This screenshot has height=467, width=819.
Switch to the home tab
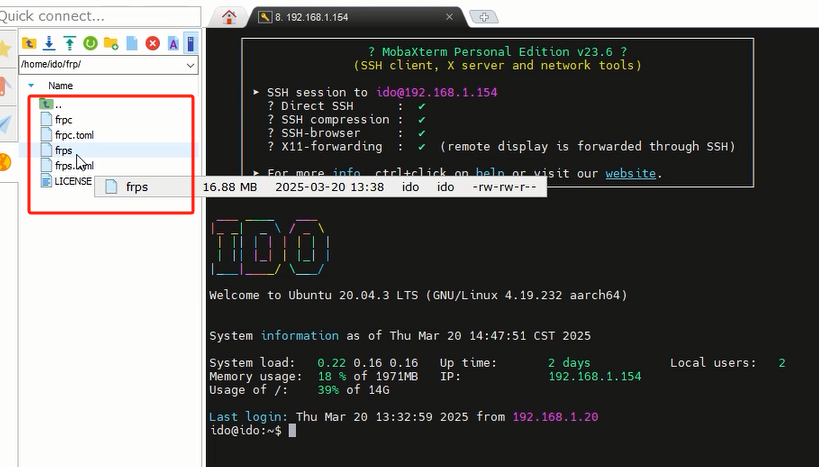[x=229, y=17]
